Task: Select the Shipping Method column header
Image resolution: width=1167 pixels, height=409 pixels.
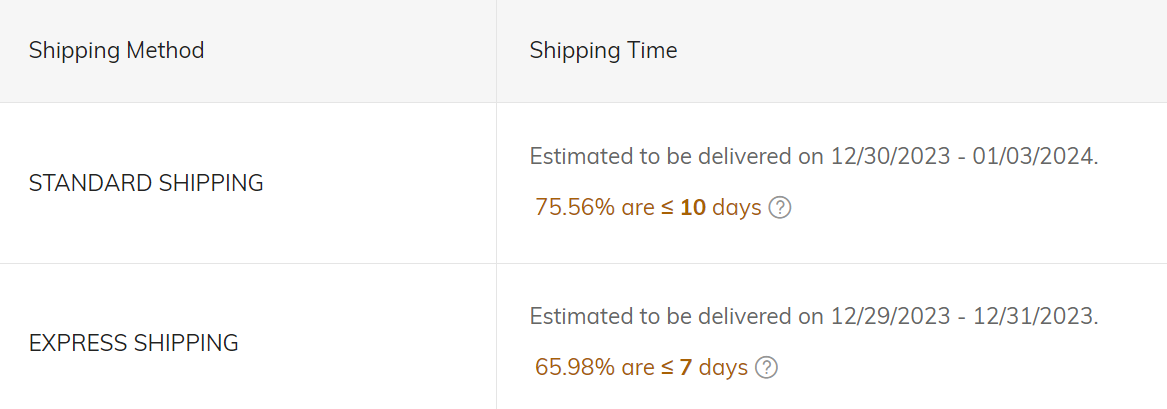Action: click(x=116, y=51)
